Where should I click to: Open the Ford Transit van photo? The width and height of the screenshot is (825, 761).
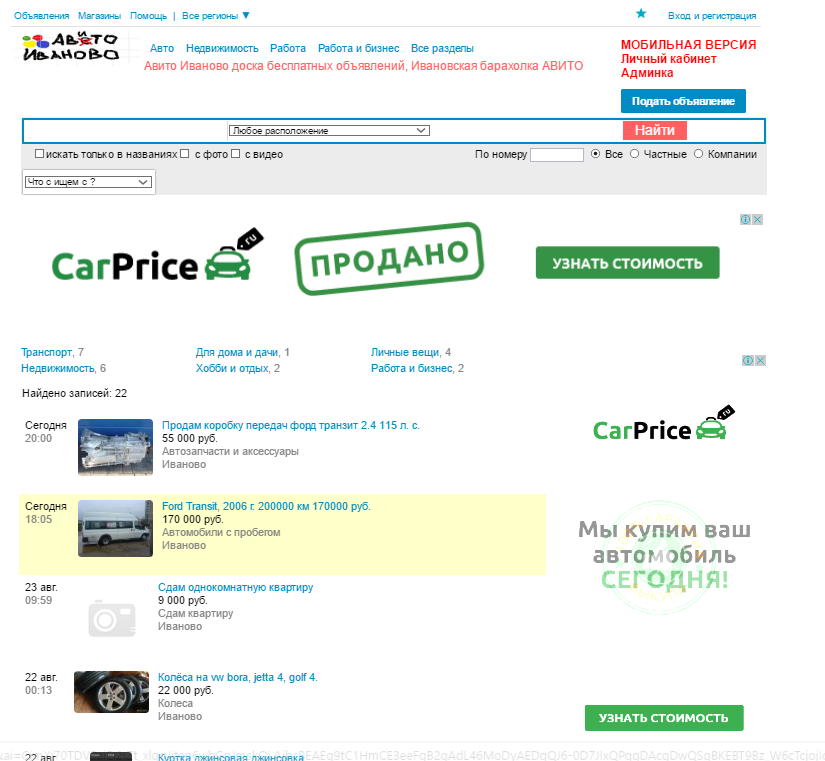(x=115, y=528)
